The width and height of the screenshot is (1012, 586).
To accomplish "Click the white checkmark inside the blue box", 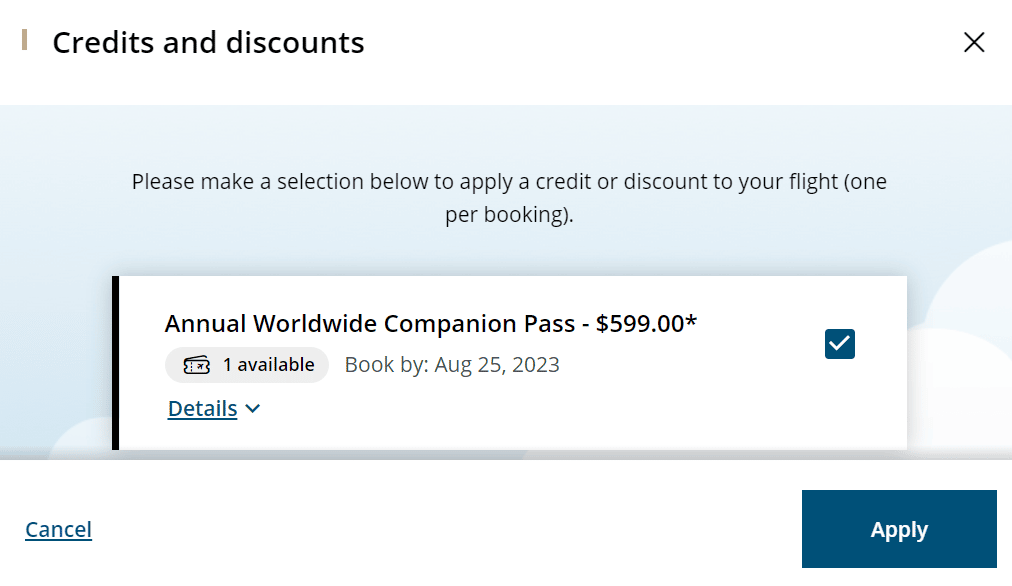I will [x=840, y=344].
